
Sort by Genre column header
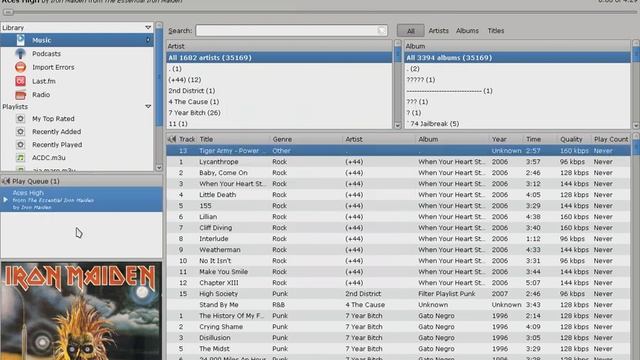307,139
